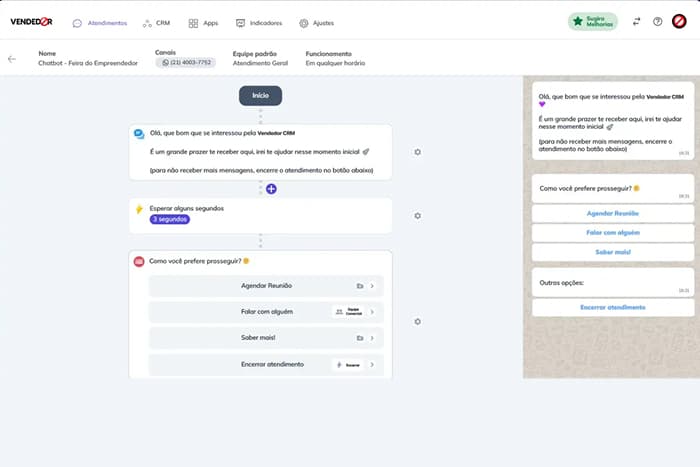The image size is (700, 467).
Task: Click chatbot name Chatbot - Feira do Empreendedor
Action: pos(88,63)
